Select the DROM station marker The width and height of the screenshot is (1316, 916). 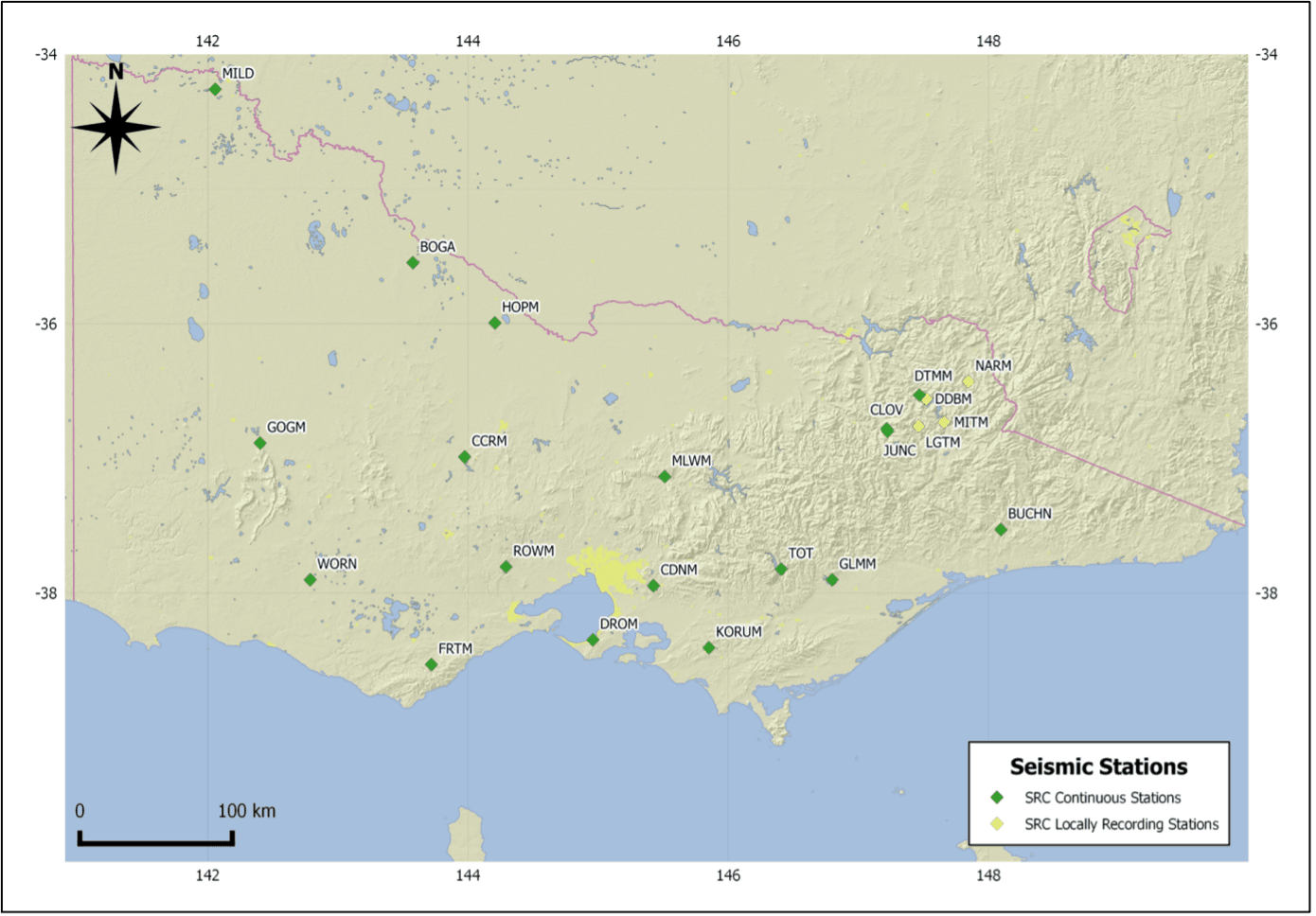[x=594, y=640]
